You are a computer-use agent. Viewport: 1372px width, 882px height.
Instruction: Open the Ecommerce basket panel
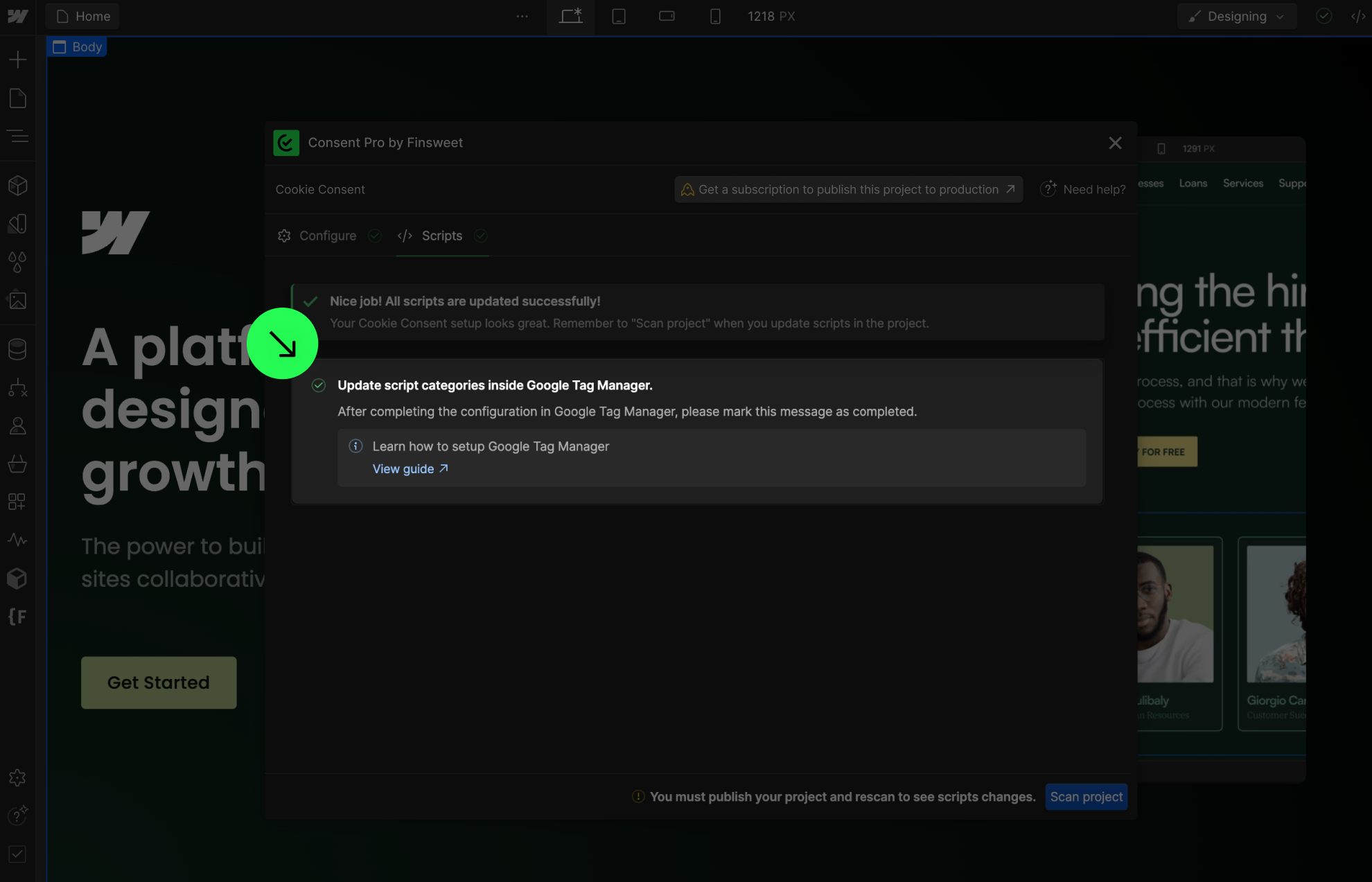[18, 464]
